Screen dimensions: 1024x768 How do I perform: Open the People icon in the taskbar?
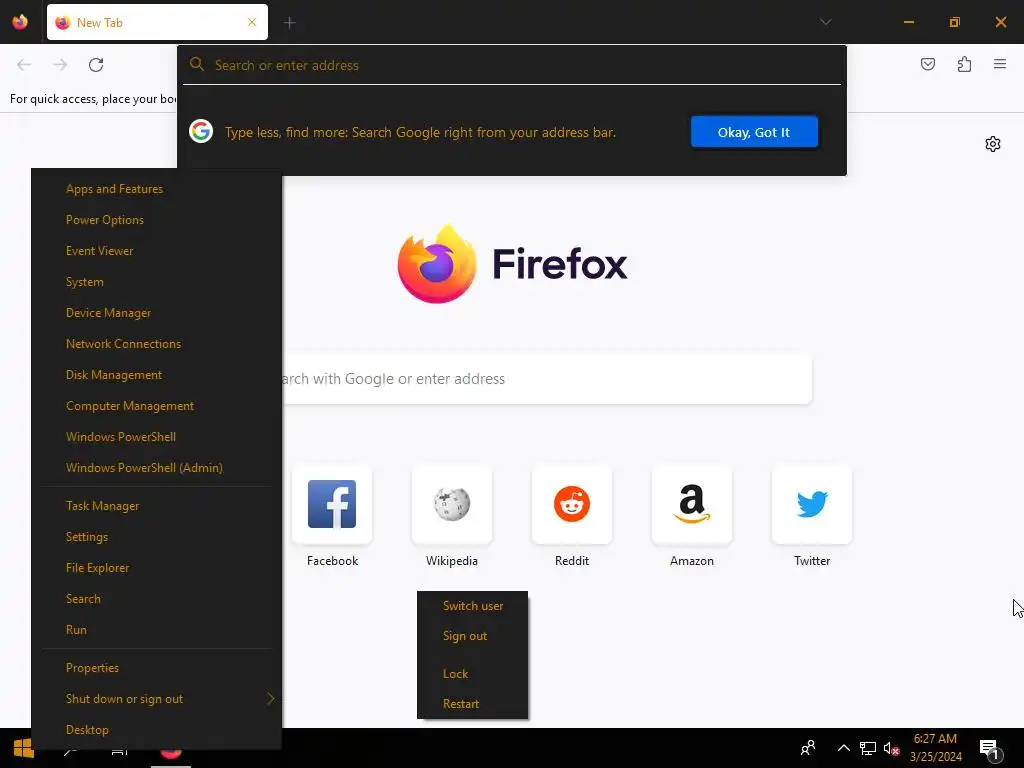(808, 748)
